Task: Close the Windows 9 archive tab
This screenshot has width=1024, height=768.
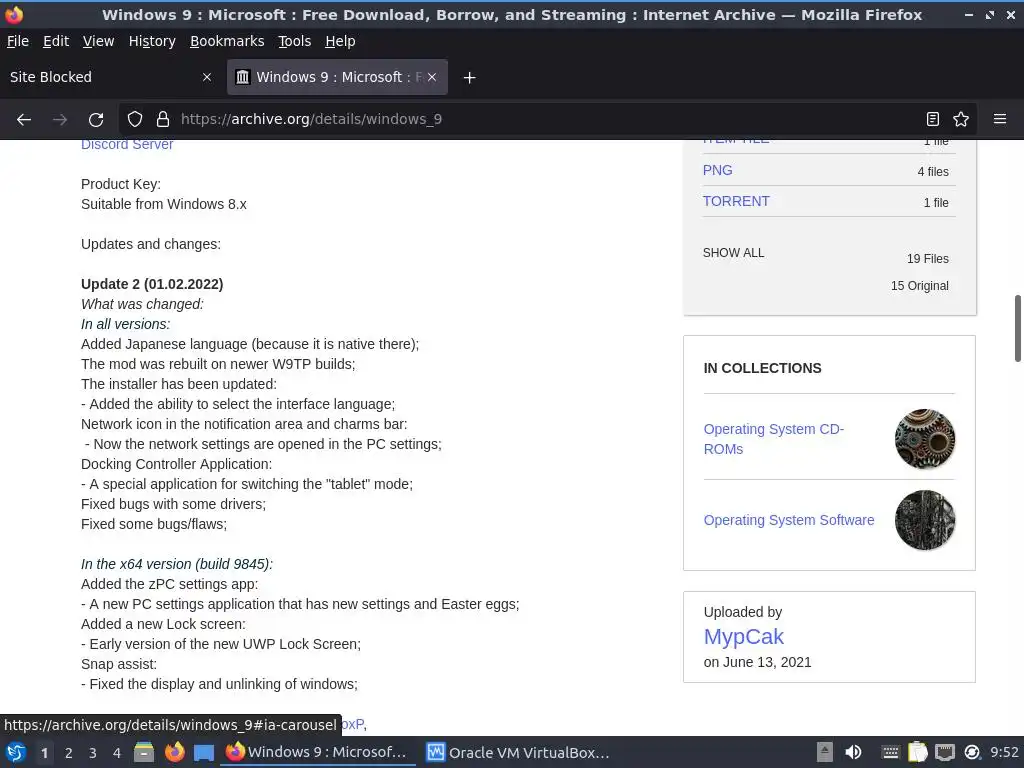Action: tap(432, 77)
